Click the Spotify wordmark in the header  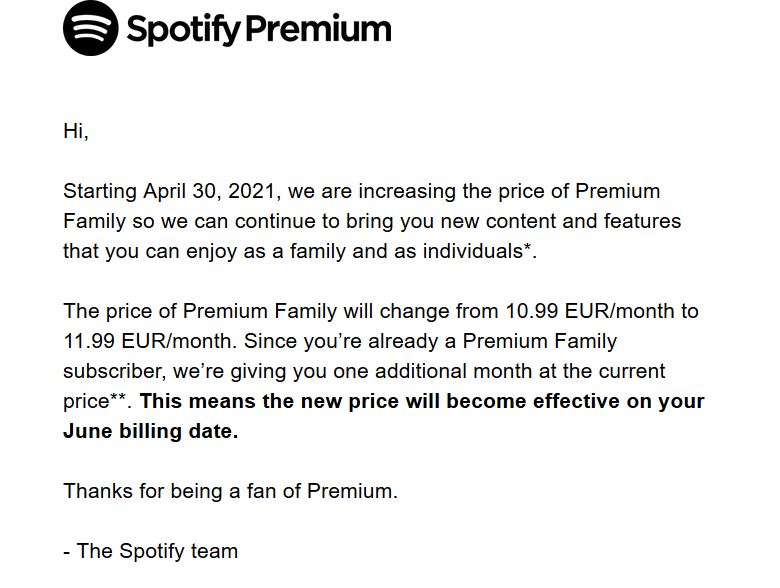(184, 30)
